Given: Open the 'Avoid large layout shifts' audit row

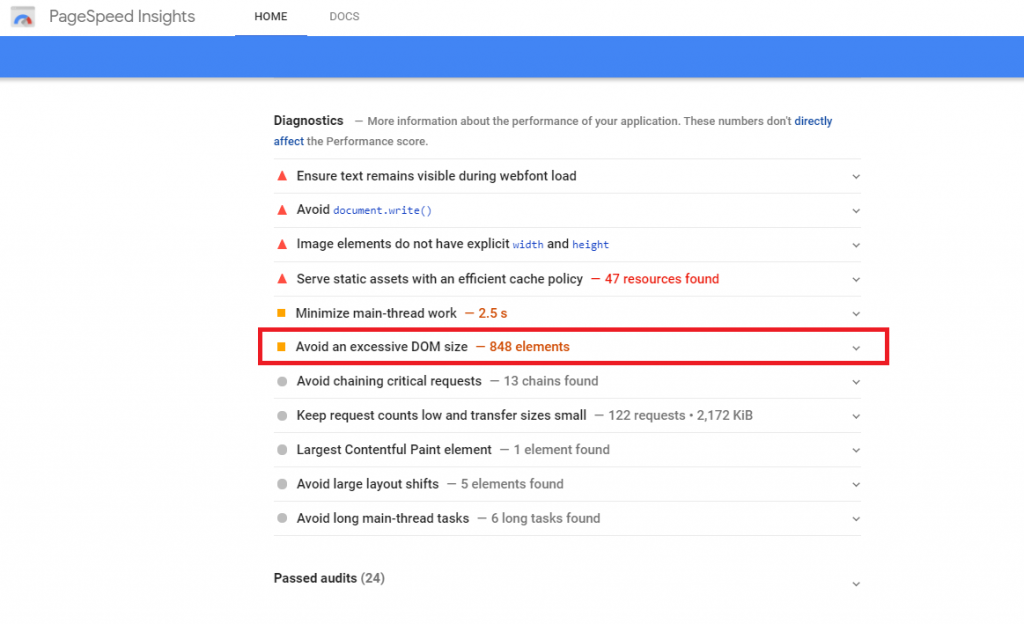Looking at the screenshot, I should [368, 484].
